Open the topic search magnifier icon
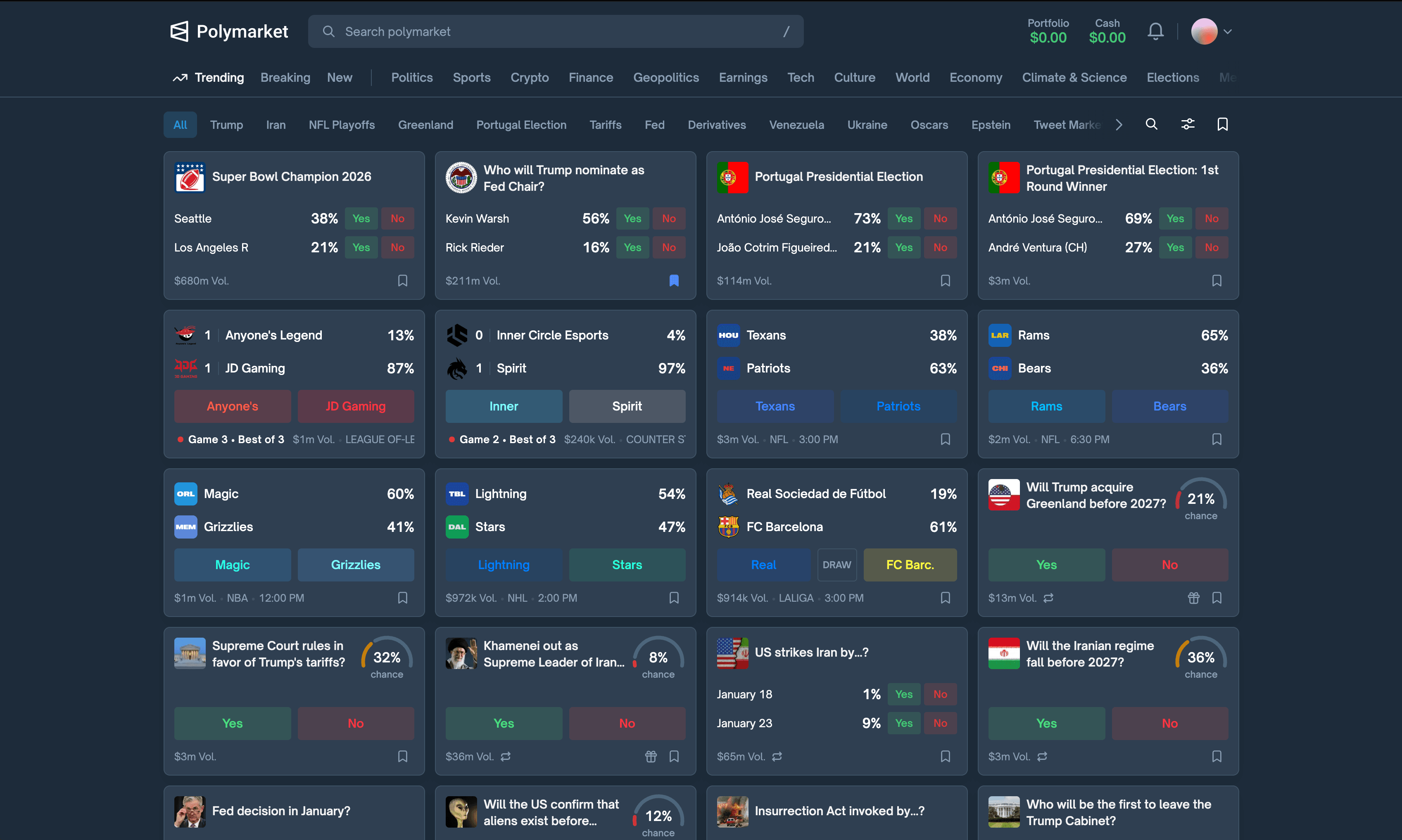This screenshot has height=840, width=1402. coord(1151,125)
